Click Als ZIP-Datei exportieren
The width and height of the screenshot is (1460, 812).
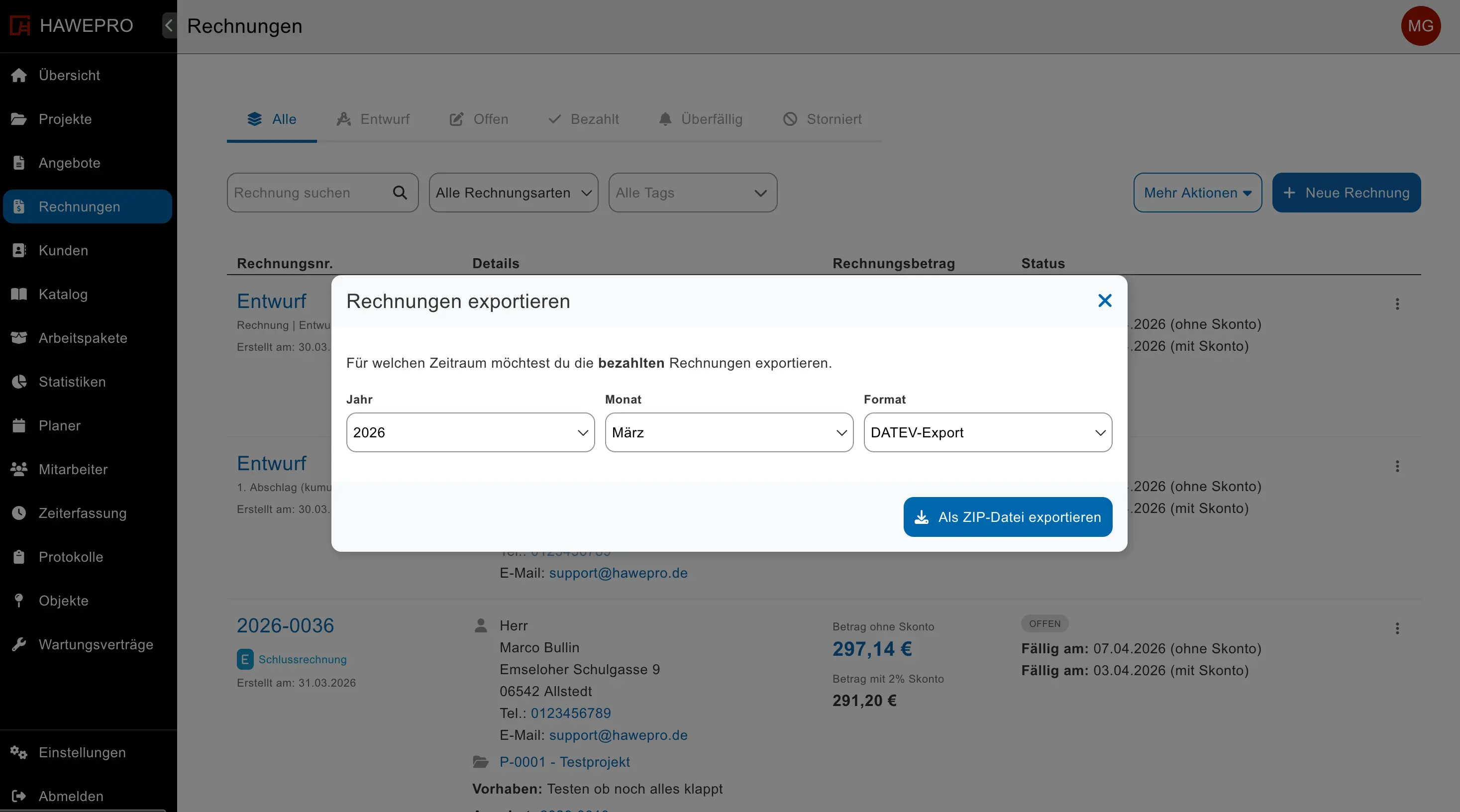[1006, 517]
